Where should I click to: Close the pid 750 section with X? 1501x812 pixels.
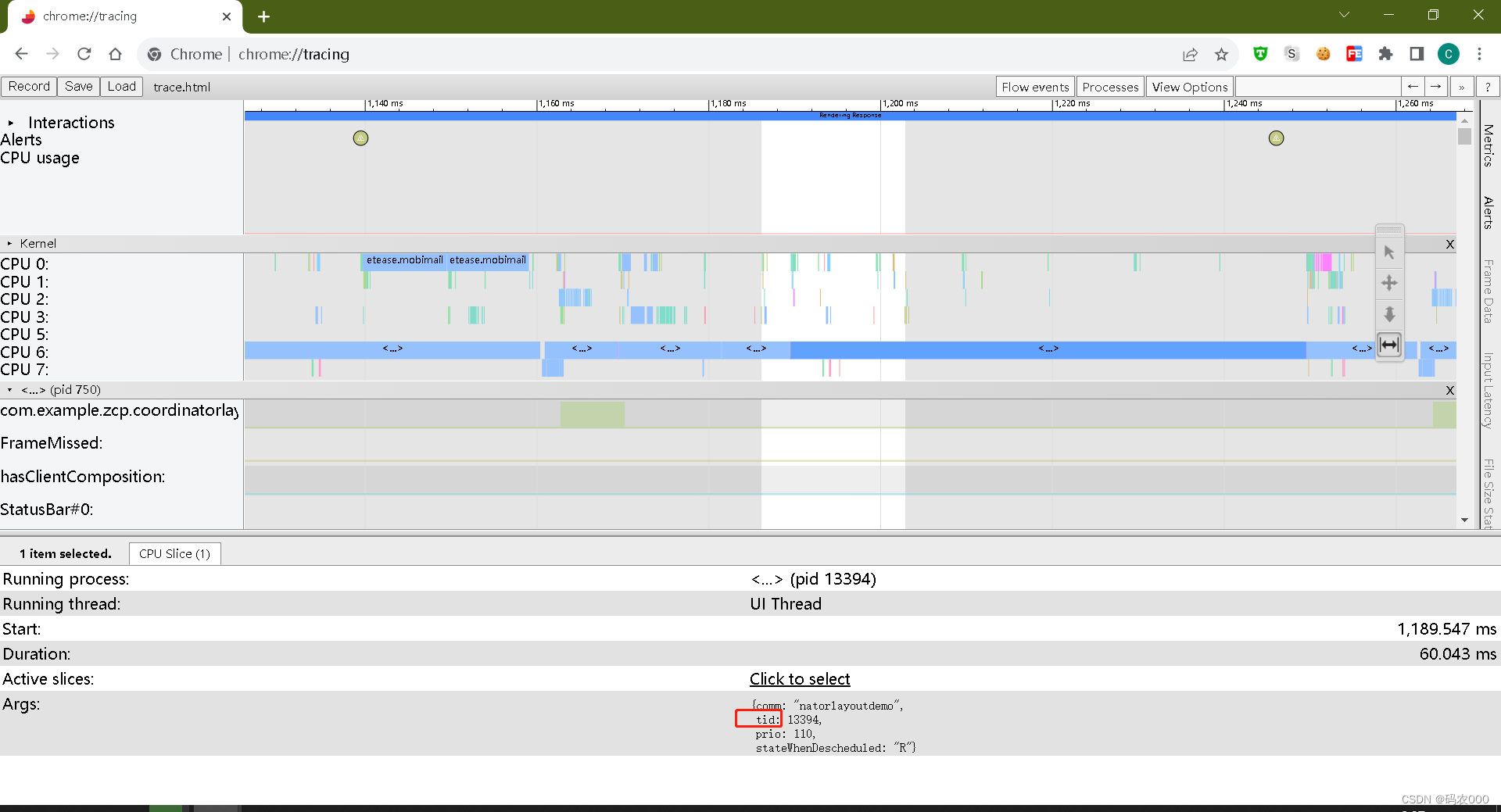click(x=1450, y=390)
